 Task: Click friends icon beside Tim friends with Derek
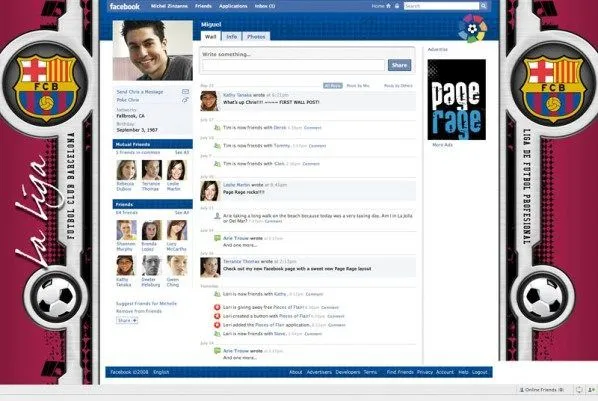pos(217,127)
